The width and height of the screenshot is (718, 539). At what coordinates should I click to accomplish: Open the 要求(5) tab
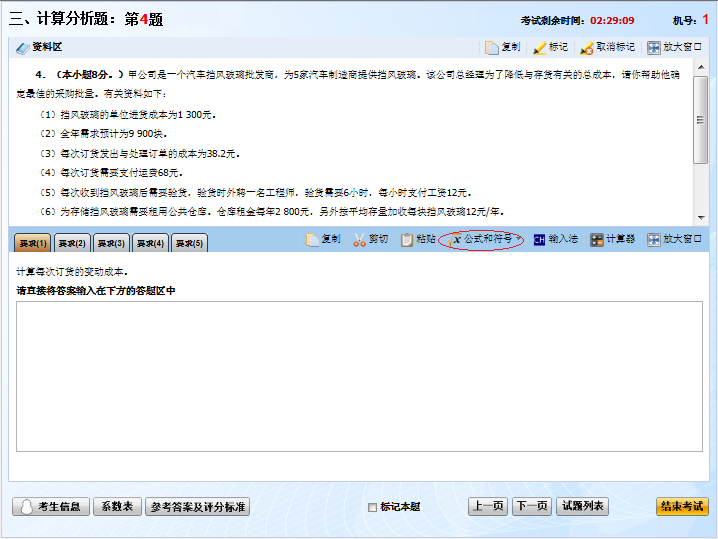tap(189, 243)
